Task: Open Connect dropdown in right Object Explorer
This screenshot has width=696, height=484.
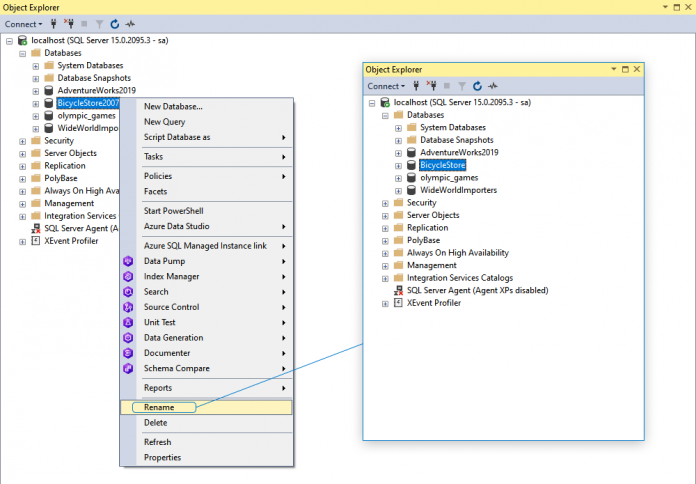Action: pyautogui.click(x=386, y=86)
